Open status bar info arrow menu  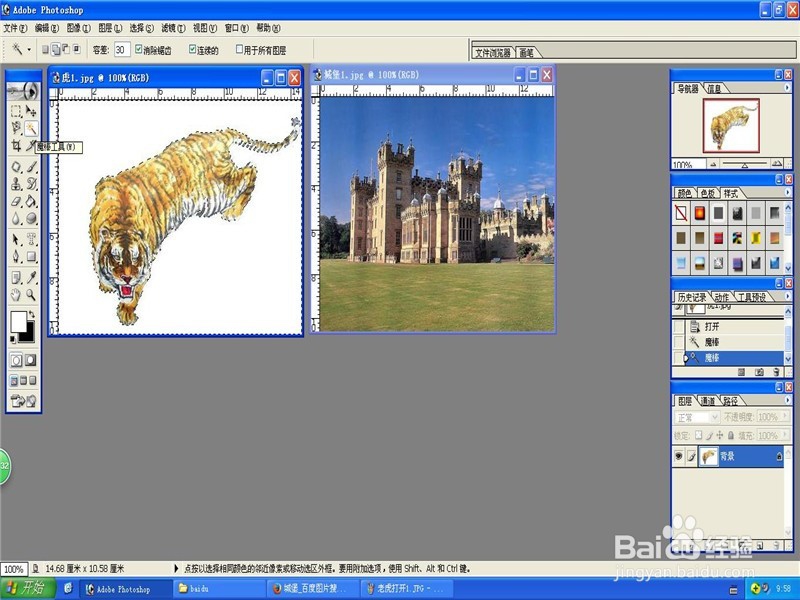177,568
